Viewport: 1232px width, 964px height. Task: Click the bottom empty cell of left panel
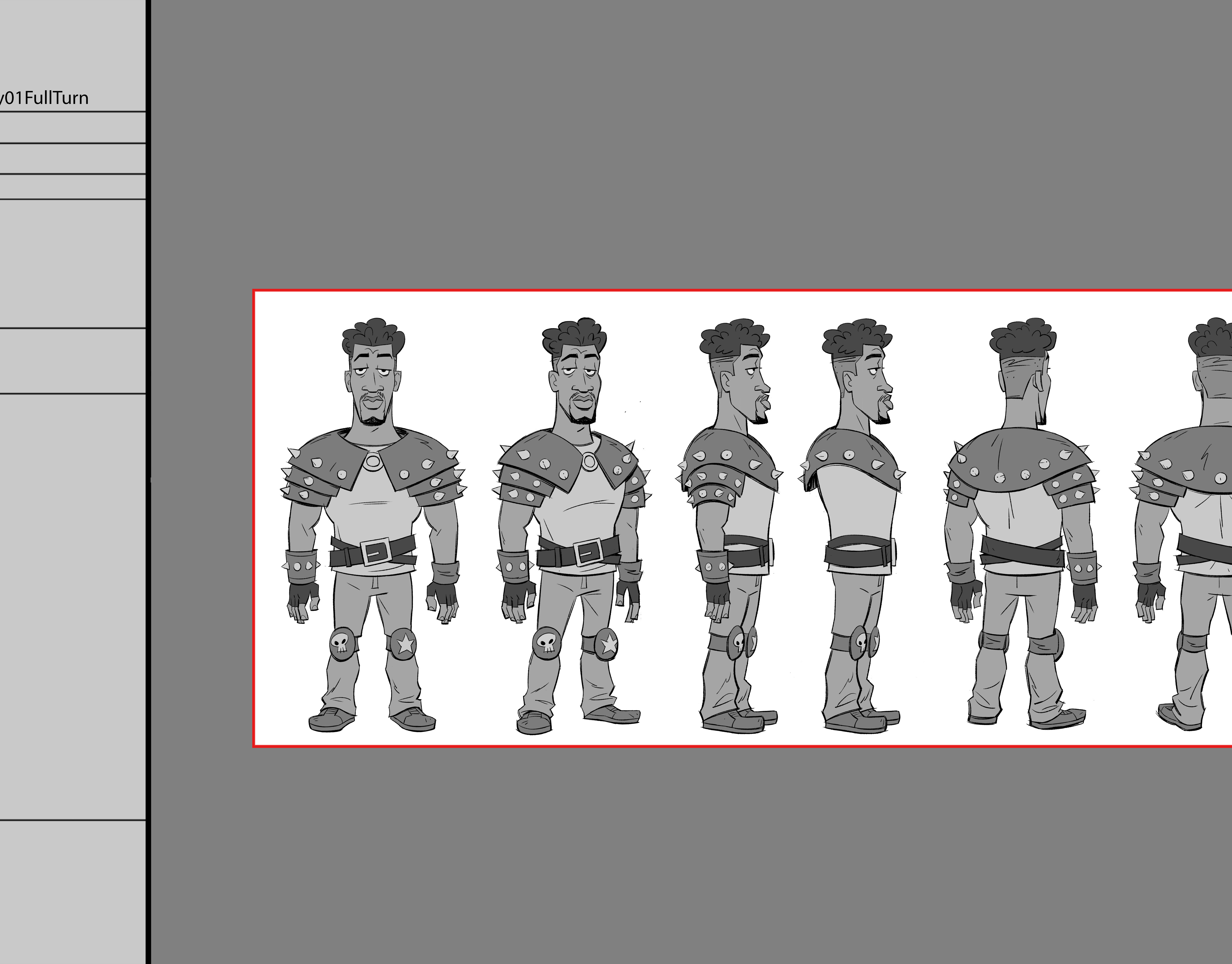pyautogui.click(x=72, y=892)
